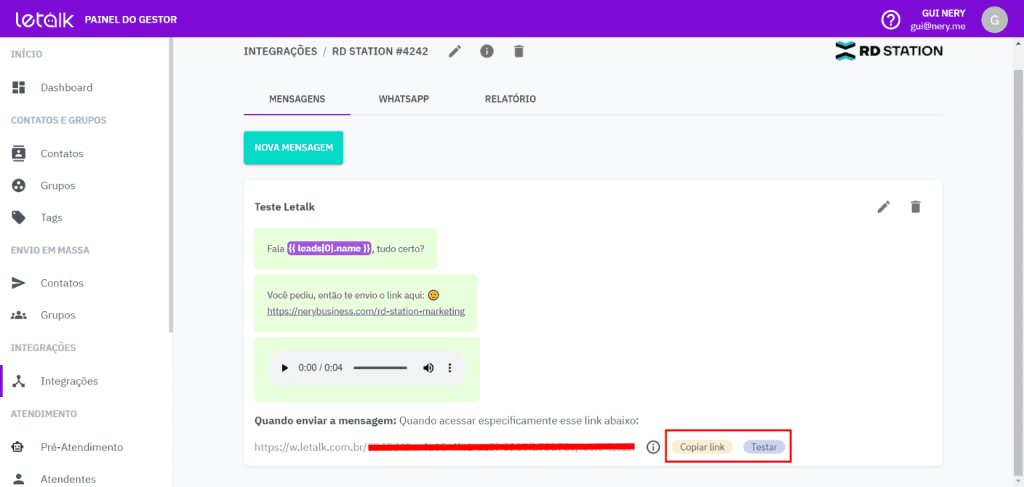Image resolution: width=1024 pixels, height=487 pixels.
Task: Seek on the audio progress bar
Action: point(381,368)
